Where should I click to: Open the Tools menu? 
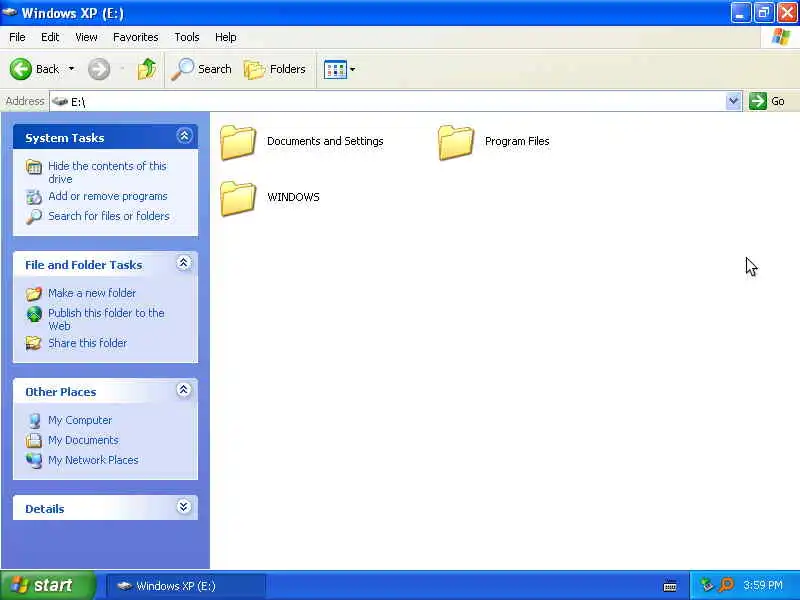187,37
